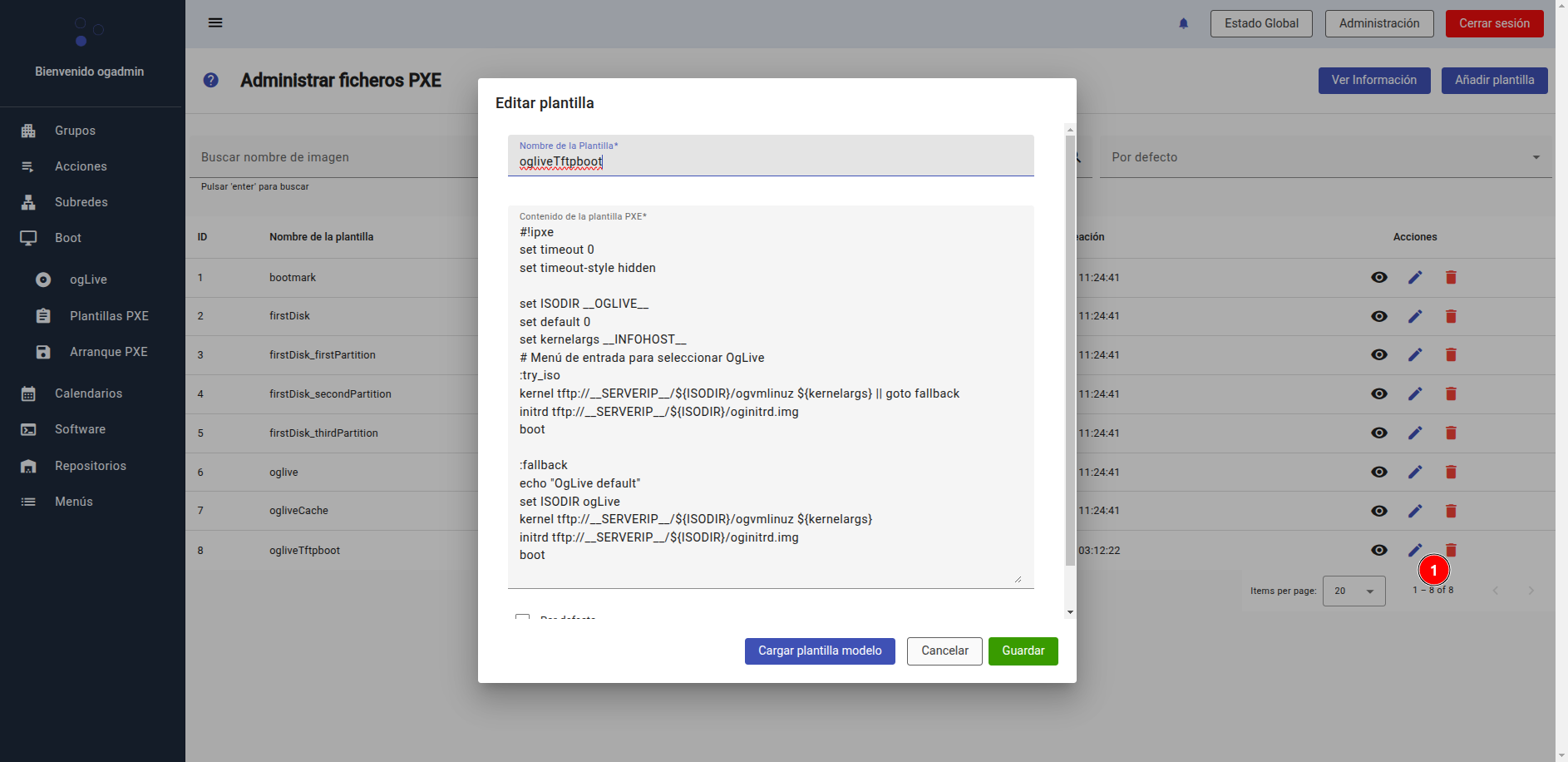View the firstDisk_firstPartition template via eye icon
This screenshot has height=762, width=1568.
(1378, 354)
